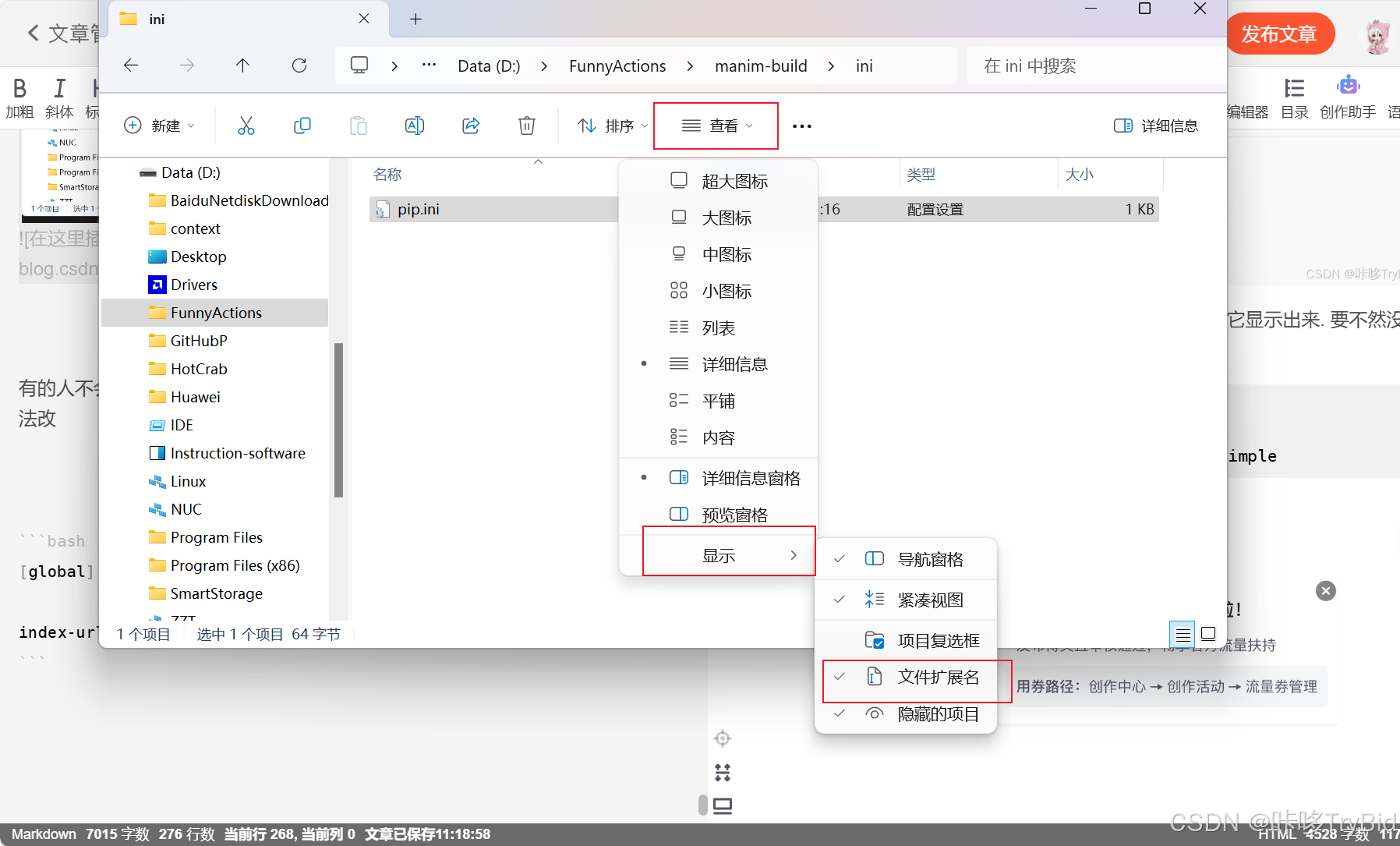Toggle 隐藏的项目 hidden items option
The height and width of the screenshot is (846, 1400).
click(x=906, y=713)
